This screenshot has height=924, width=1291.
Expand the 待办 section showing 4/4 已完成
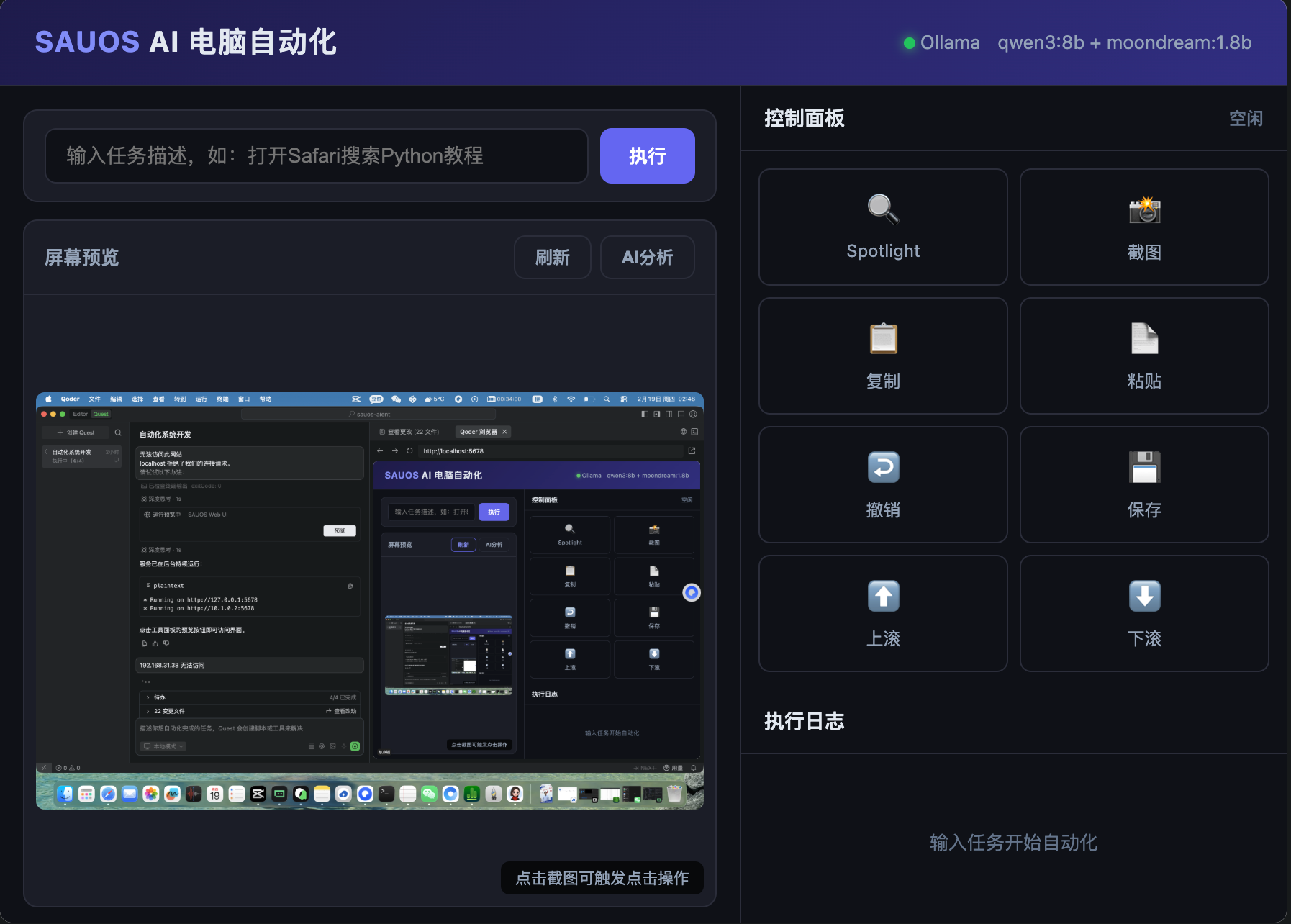click(158, 697)
